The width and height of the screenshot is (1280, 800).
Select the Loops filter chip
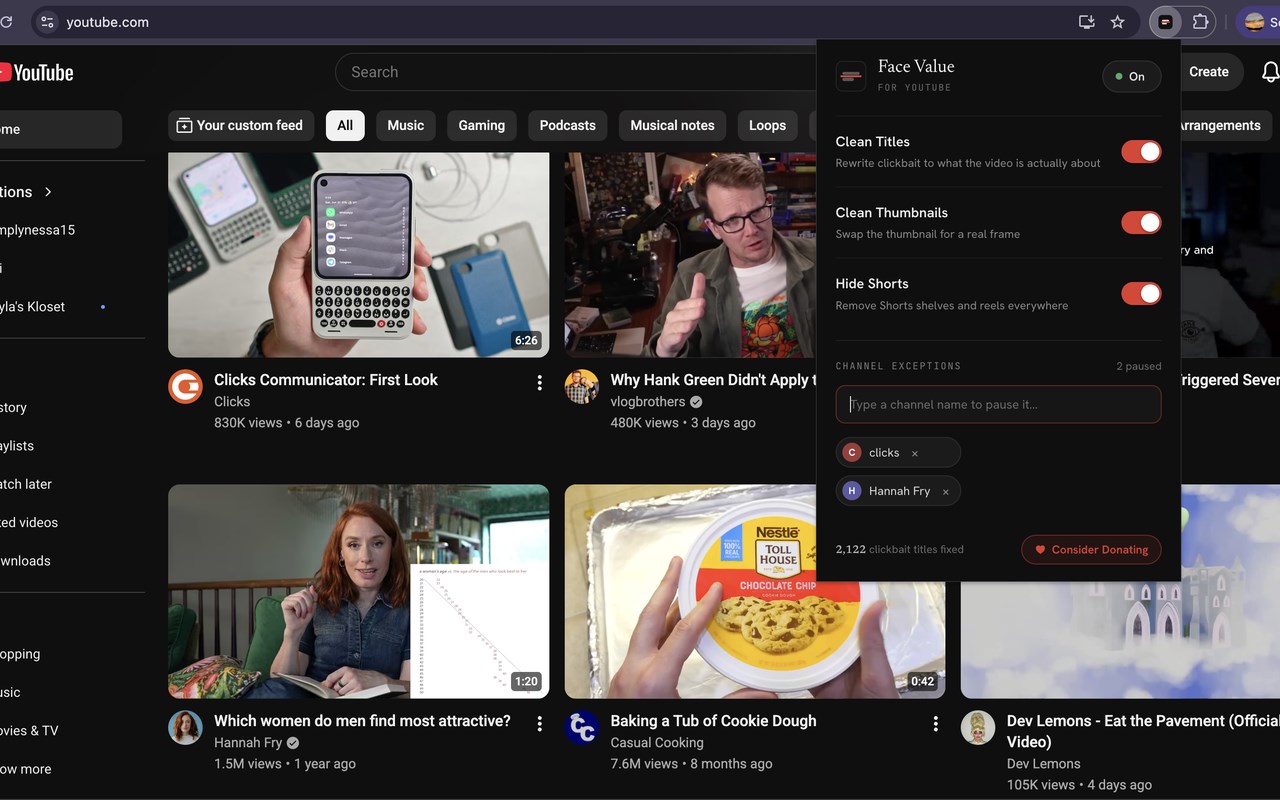point(767,125)
